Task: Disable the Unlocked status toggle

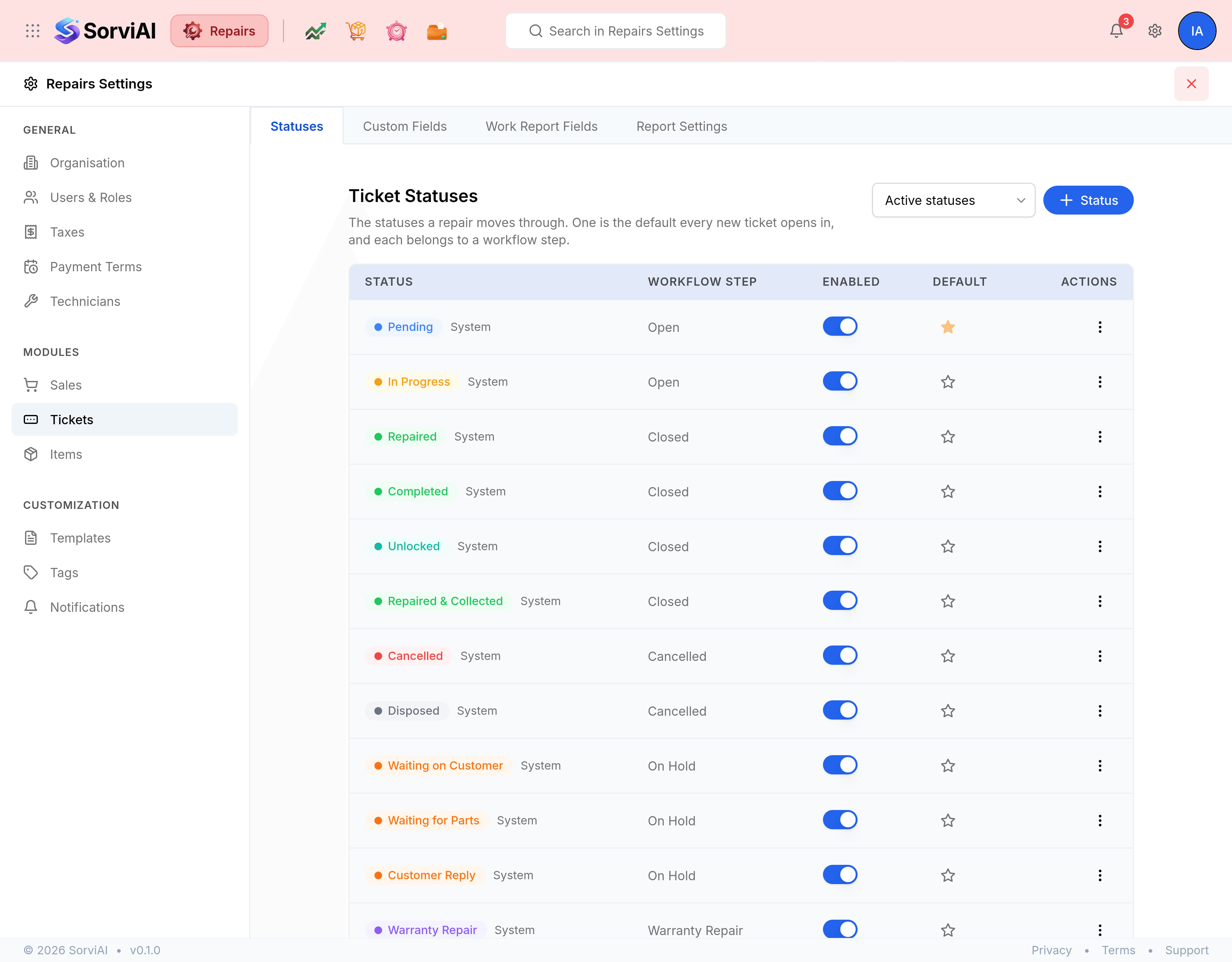Action: tap(840, 546)
